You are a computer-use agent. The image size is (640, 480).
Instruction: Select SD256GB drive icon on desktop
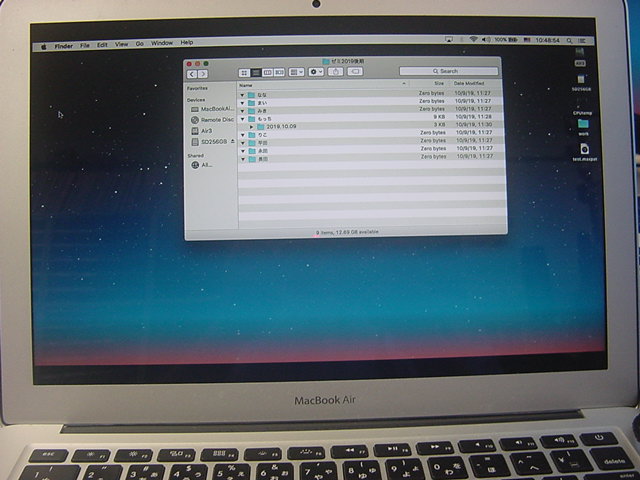coord(581,82)
